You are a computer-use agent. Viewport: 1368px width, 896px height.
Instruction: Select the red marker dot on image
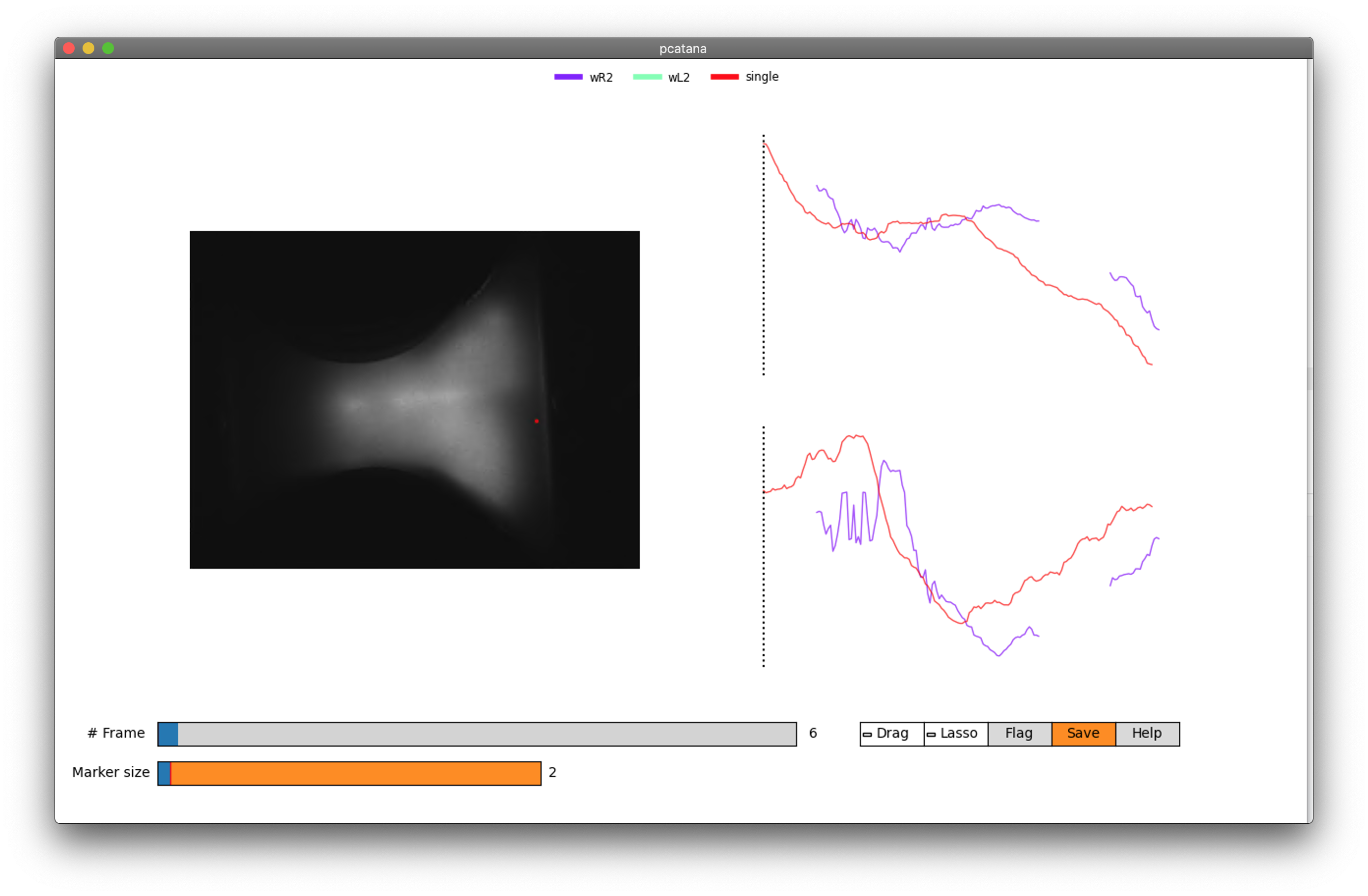coord(536,421)
